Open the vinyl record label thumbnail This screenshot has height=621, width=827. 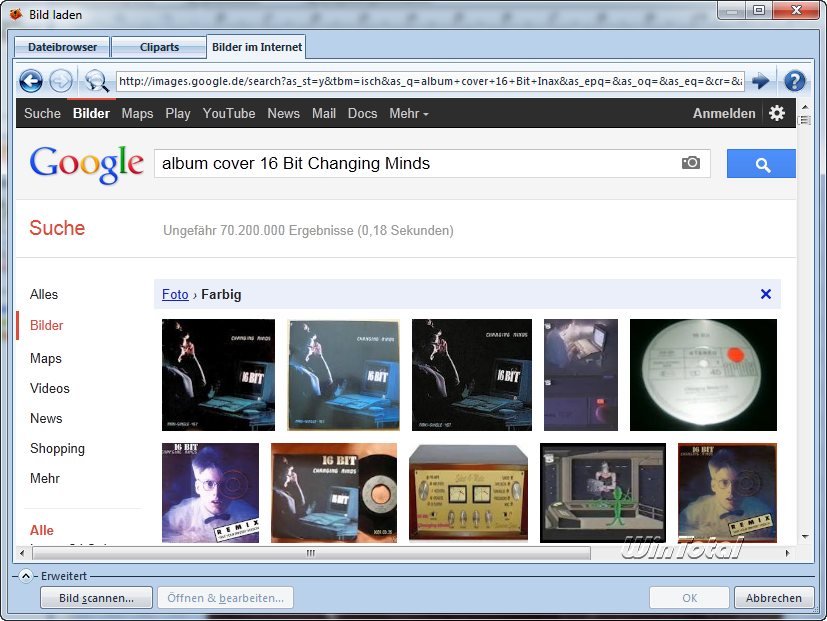click(x=703, y=375)
